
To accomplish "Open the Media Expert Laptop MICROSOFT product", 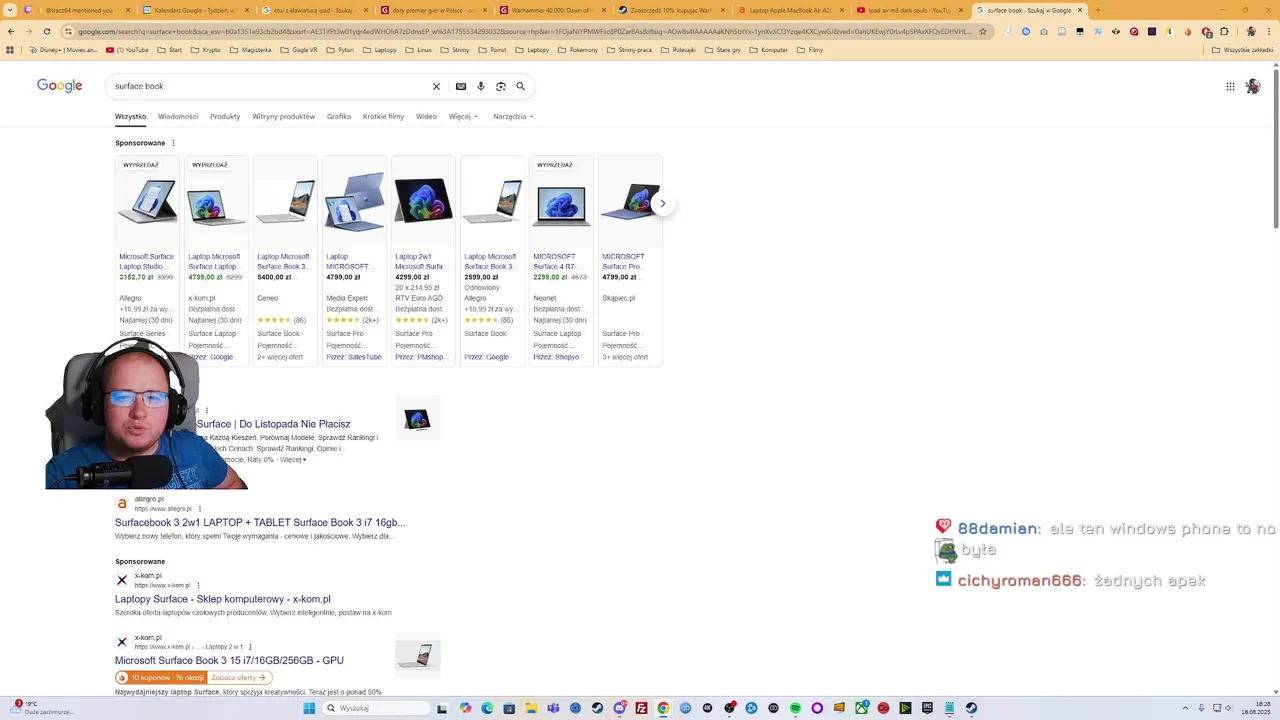I will click(354, 262).
